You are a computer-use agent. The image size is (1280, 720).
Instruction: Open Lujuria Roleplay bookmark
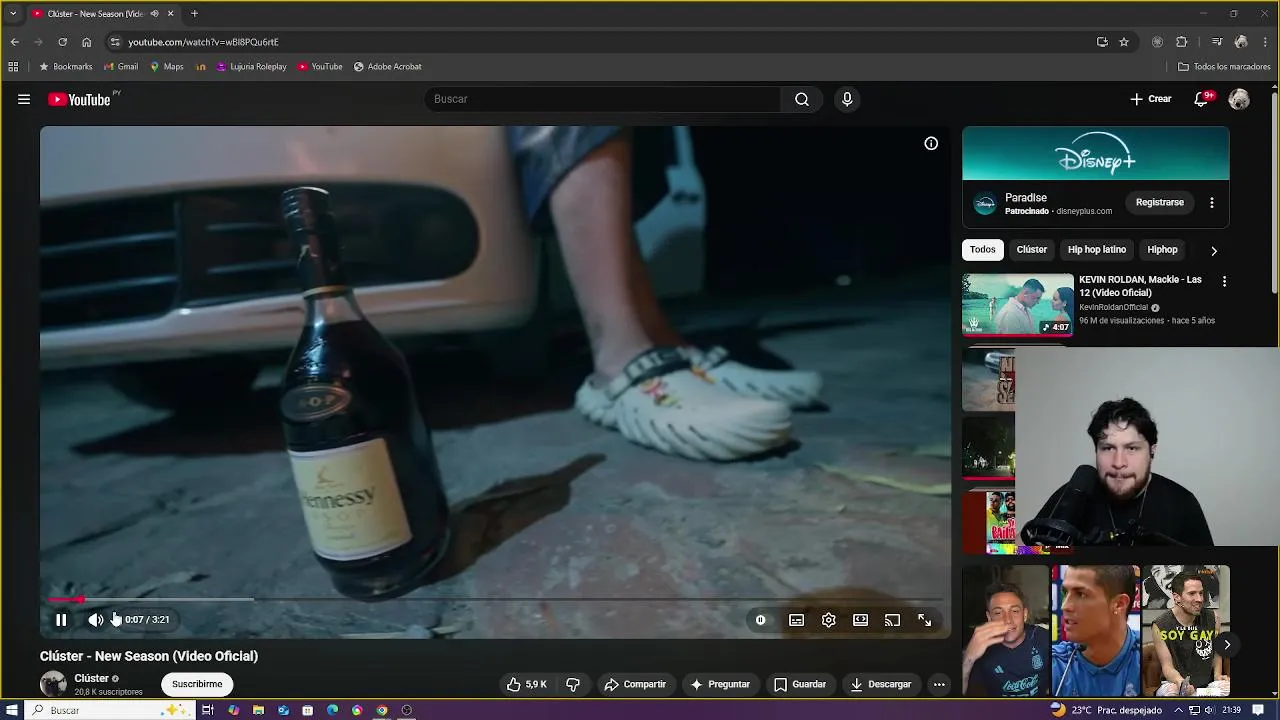point(251,67)
